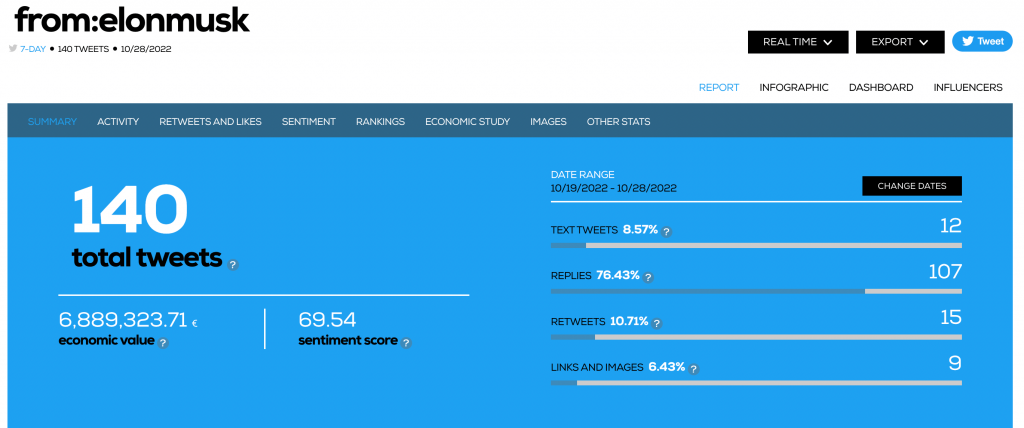Select the SUMMARY tab
The height and width of the screenshot is (428, 1024).
pos(52,122)
